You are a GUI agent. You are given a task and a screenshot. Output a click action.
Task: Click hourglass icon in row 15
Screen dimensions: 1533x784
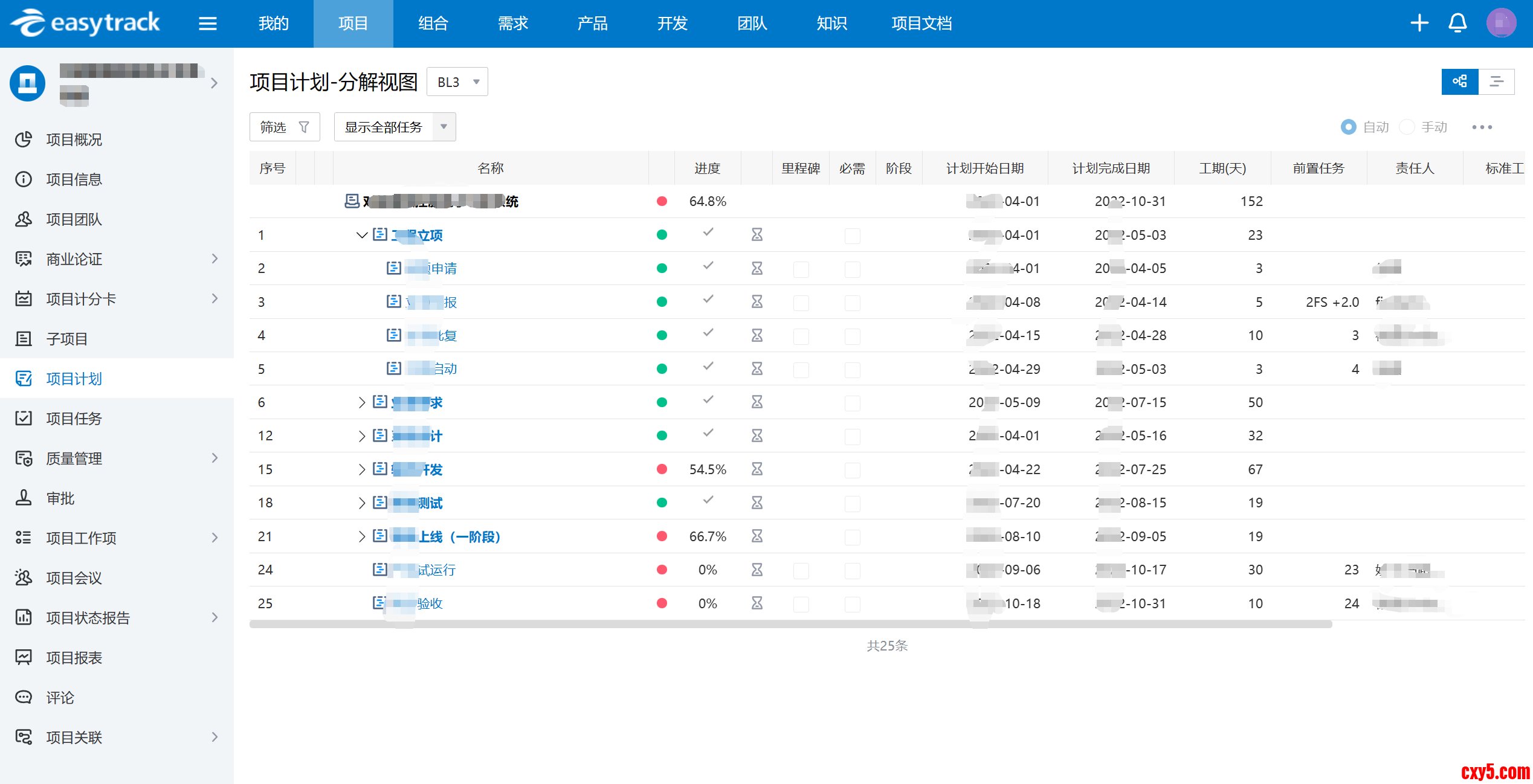click(x=757, y=469)
